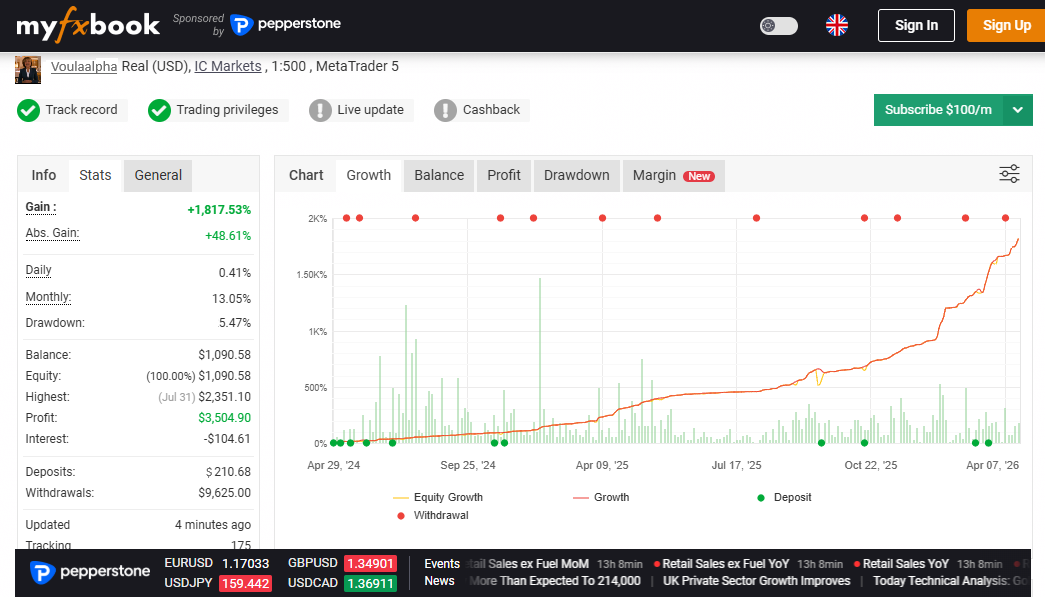Click the Gain label
This screenshot has width=1045, height=597.
[41, 207]
